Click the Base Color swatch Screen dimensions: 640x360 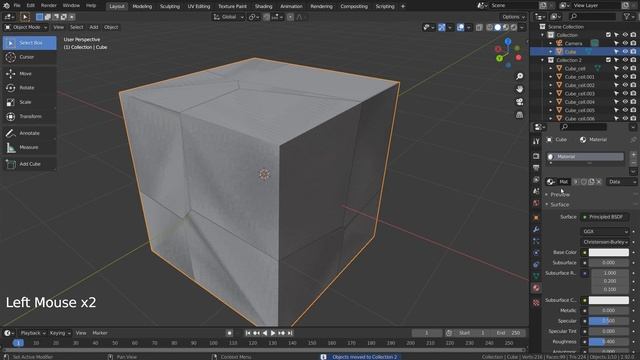[x=609, y=253]
